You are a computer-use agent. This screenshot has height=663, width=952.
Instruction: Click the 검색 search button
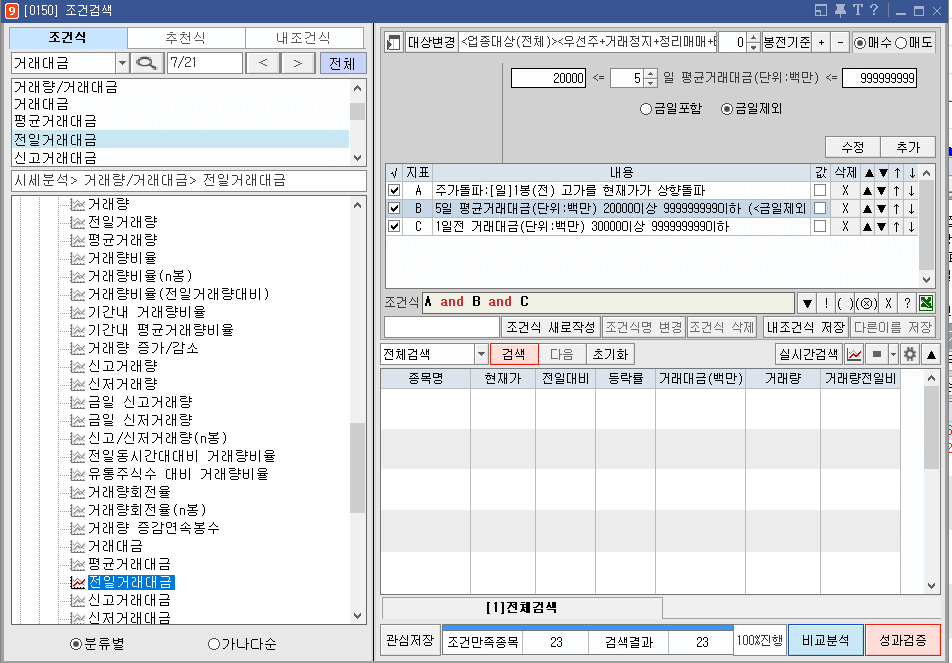click(x=514, y=354)
